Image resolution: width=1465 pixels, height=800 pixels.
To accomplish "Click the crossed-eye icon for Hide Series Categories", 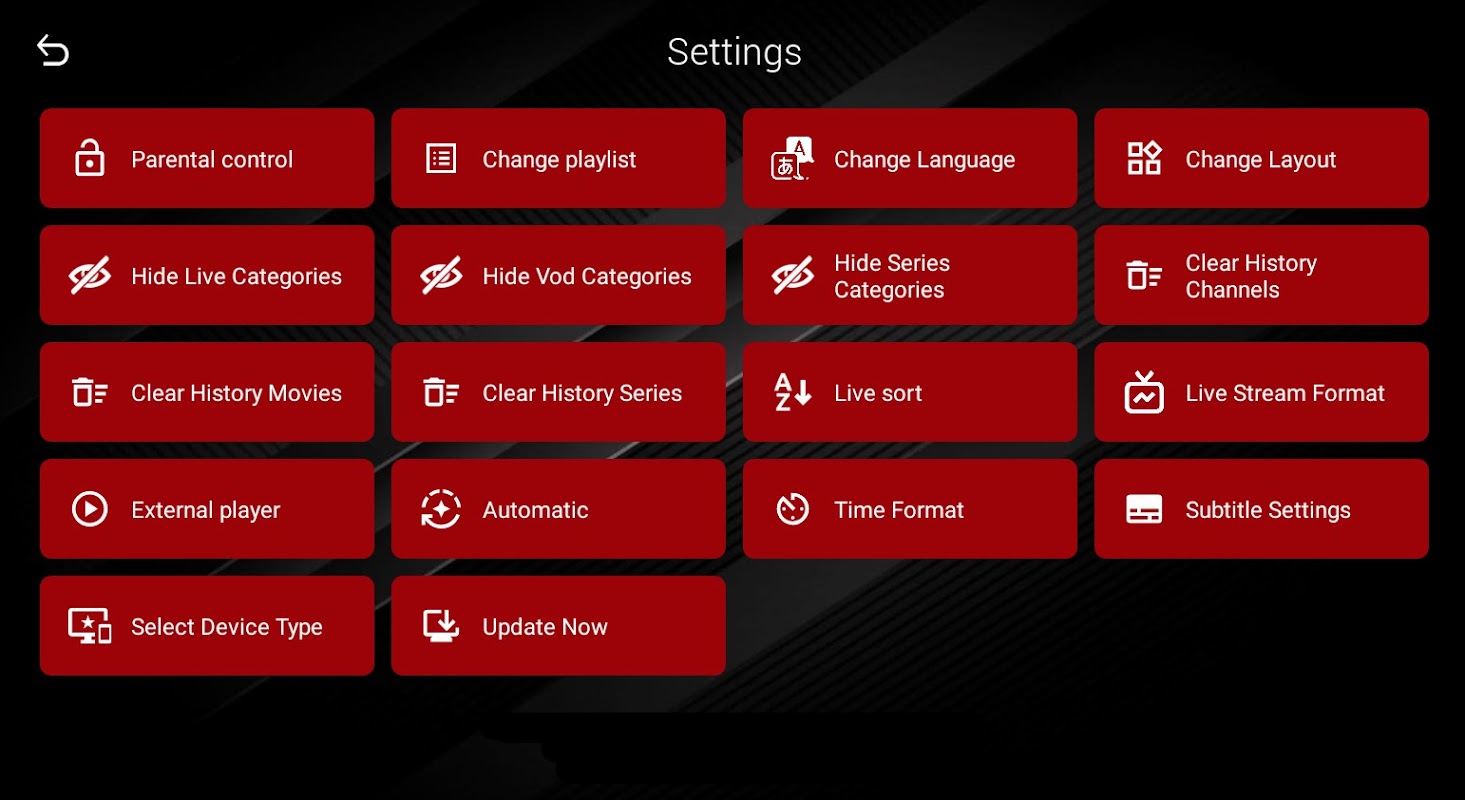I will tap(793, 275).
